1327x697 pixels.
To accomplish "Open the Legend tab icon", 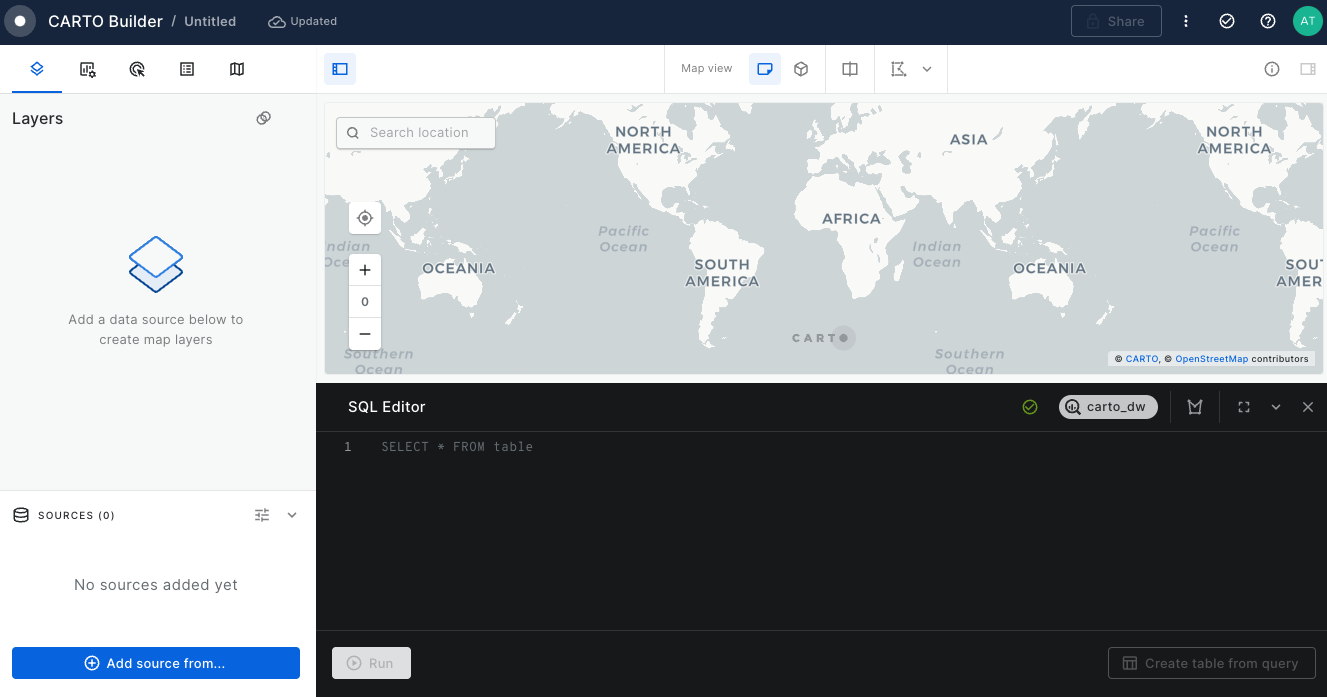I will pyautogui.click(x=187, y=69).
